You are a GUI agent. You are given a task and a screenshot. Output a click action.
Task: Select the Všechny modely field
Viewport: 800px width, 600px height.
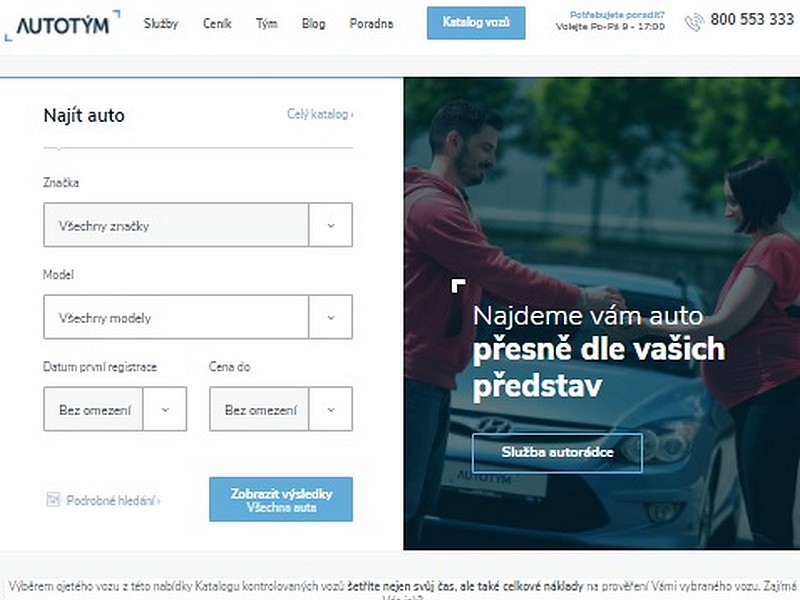[x=176, y=317]
